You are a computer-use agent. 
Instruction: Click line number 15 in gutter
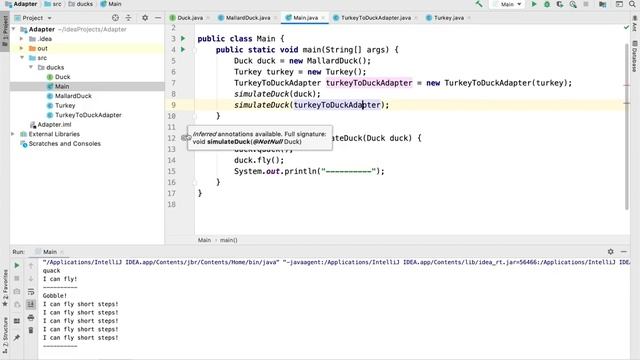tap(171, 171)
